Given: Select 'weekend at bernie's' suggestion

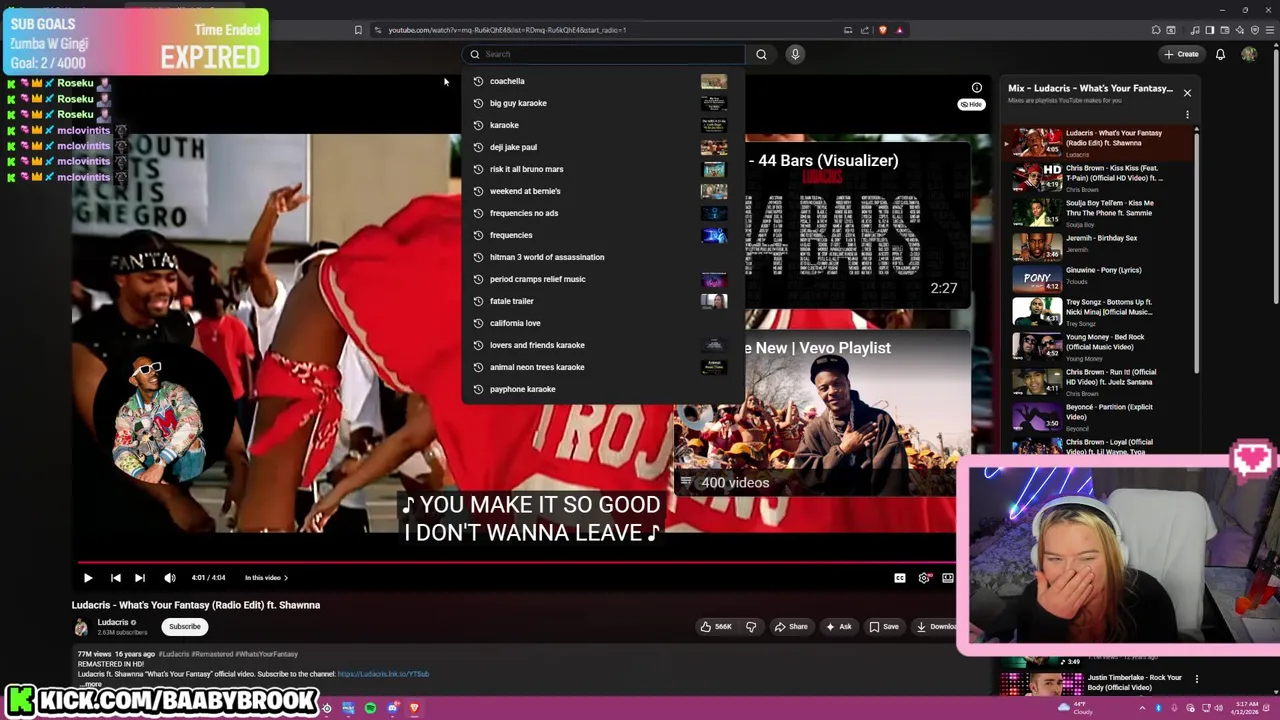Looking at the screenshot, I should click(603, 191).
